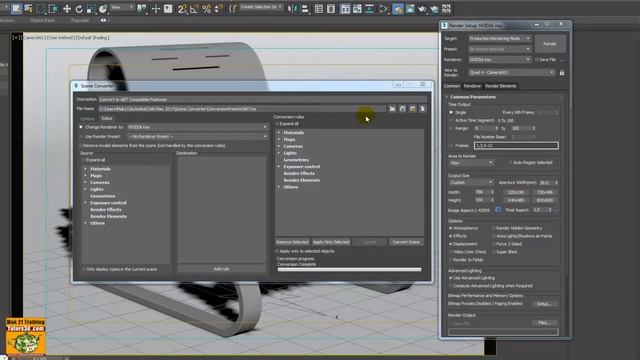Toggle Keyboard Shortcut Override icon
The image size is (640, 360).
pos(168,9)
